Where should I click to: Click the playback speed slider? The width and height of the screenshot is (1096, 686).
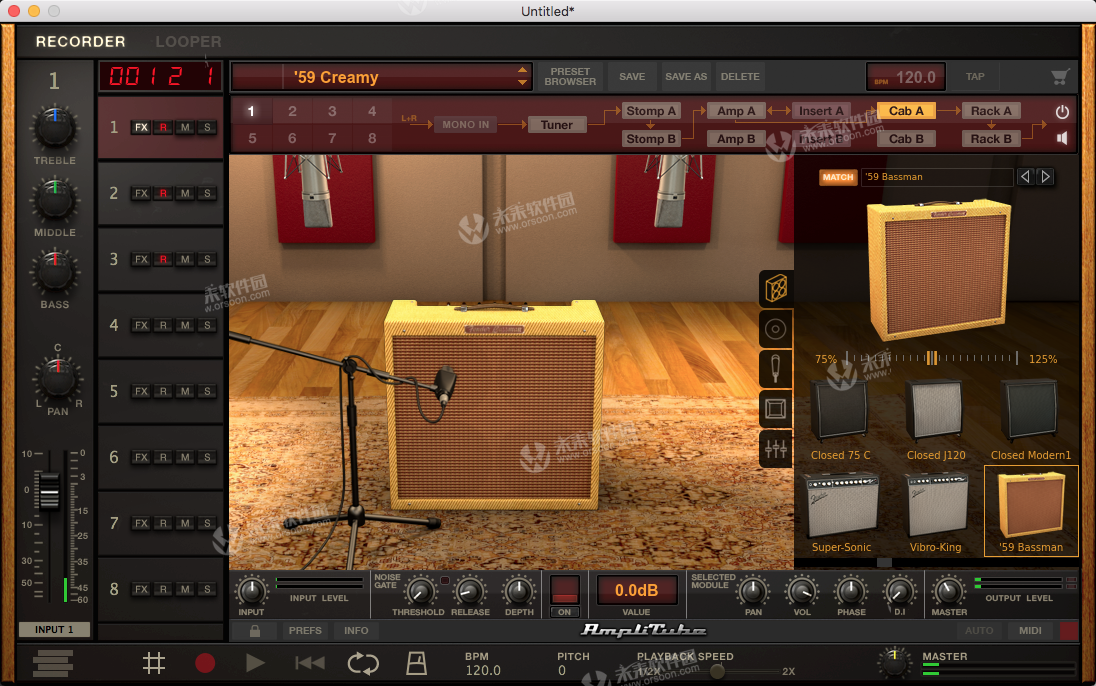pos(718,671)
